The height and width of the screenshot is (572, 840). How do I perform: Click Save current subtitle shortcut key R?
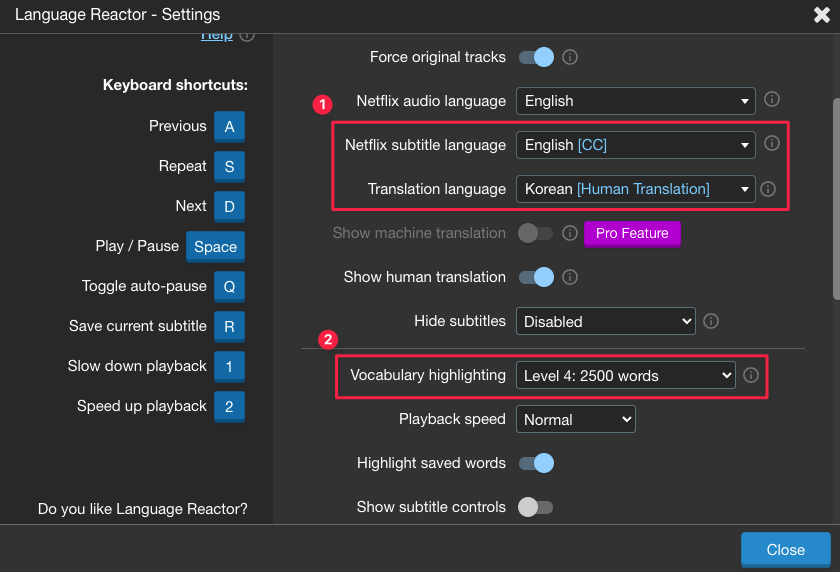(x=229, y=326)
